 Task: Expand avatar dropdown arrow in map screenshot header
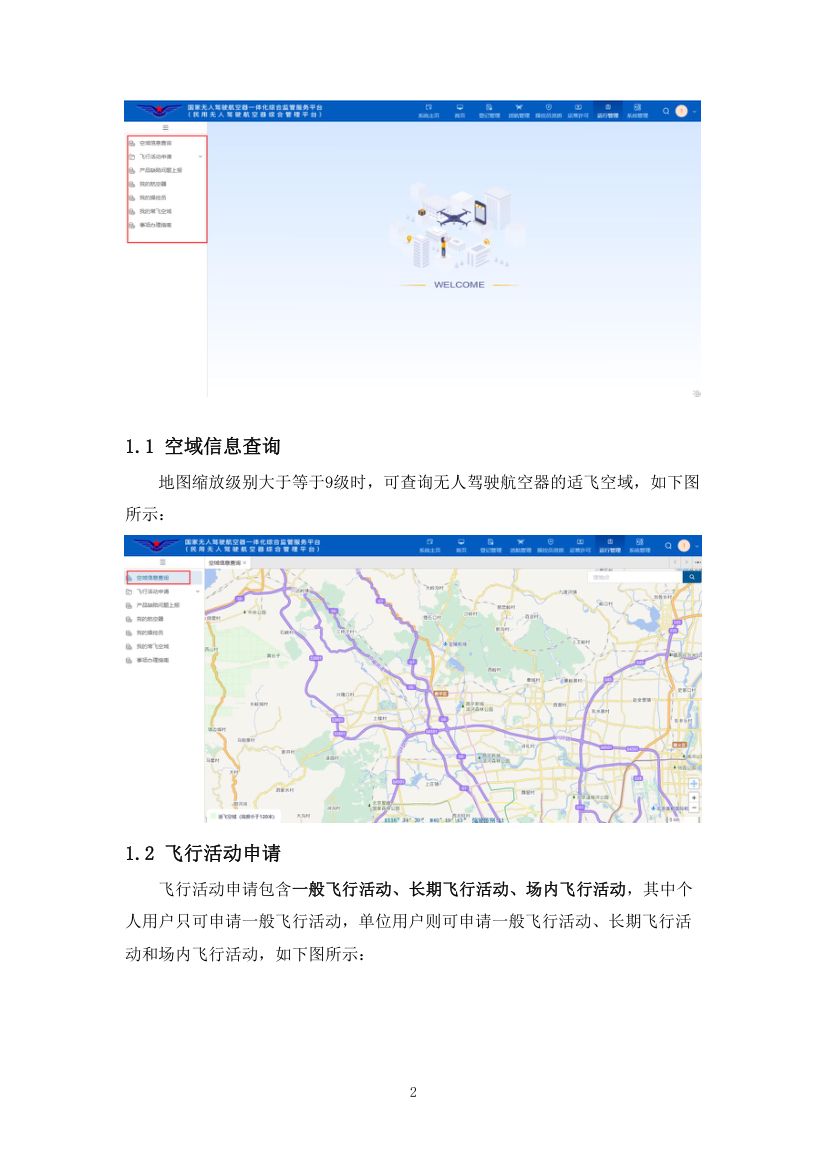click(x=696, y=545)
